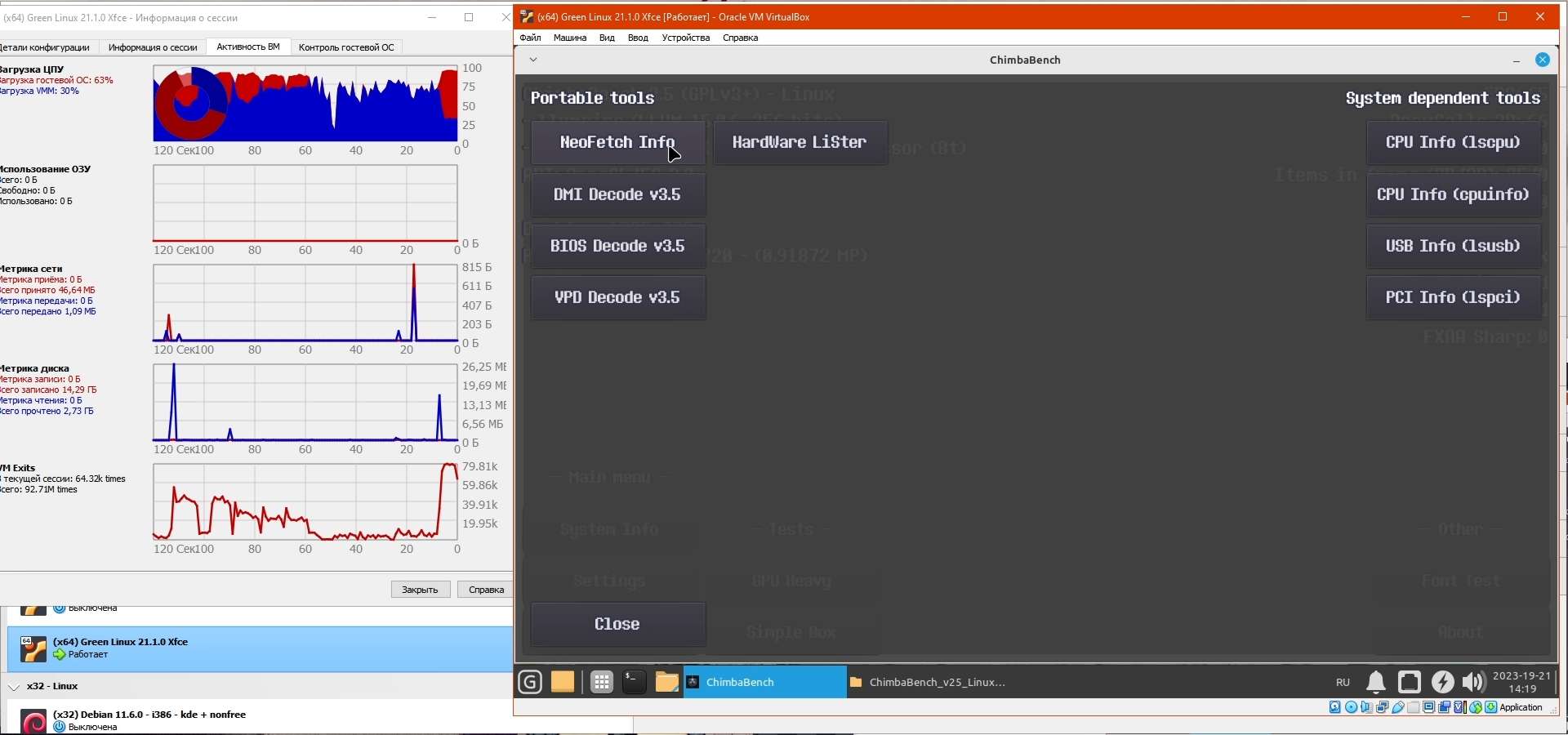1568x735 pixels.
Task: Switch to Контроль гостевой ОС tab
Action: [346, 47]
